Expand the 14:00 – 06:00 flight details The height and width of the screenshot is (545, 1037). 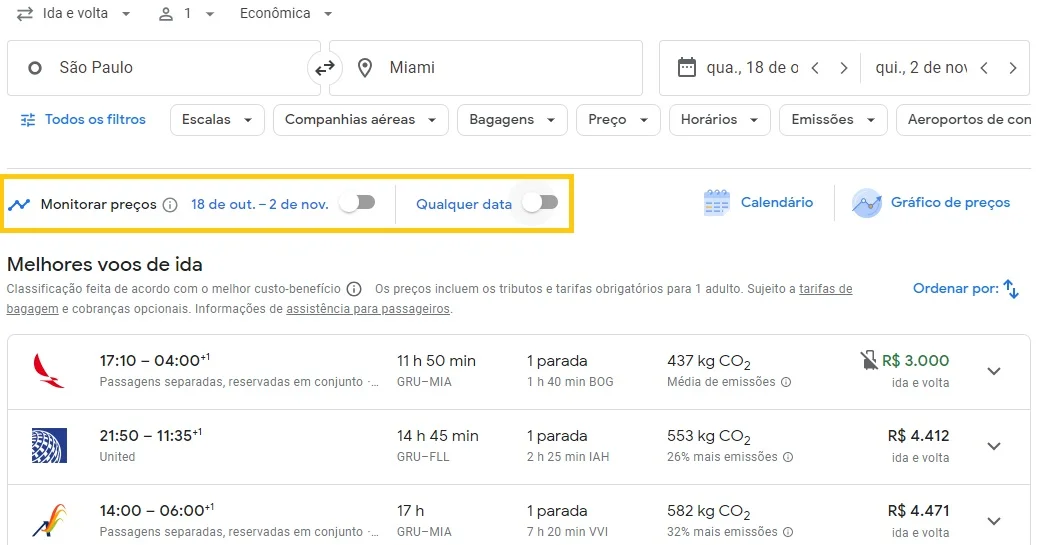click(x=994, y=521)
